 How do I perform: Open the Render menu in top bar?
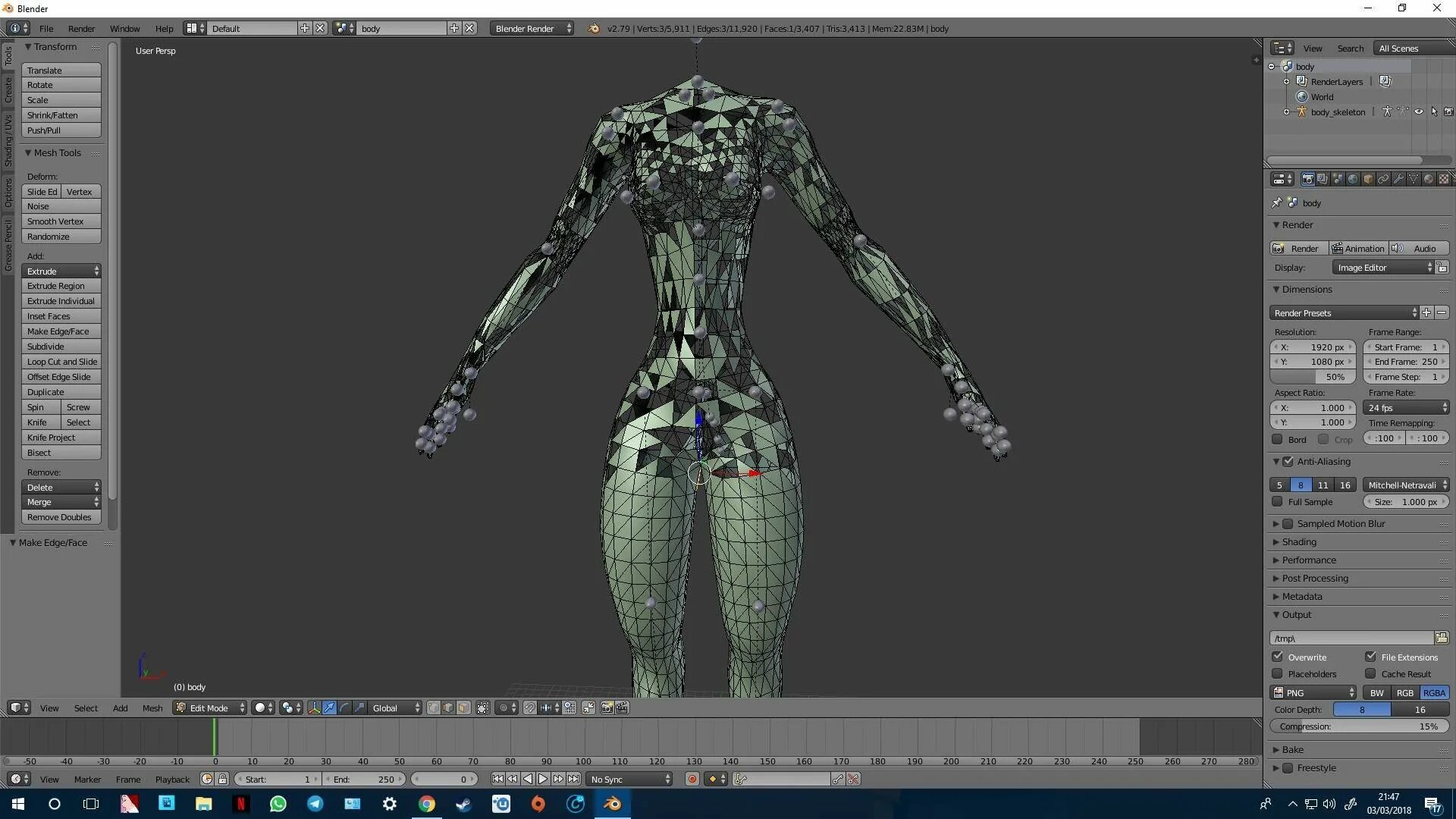[x=81, y=28]
